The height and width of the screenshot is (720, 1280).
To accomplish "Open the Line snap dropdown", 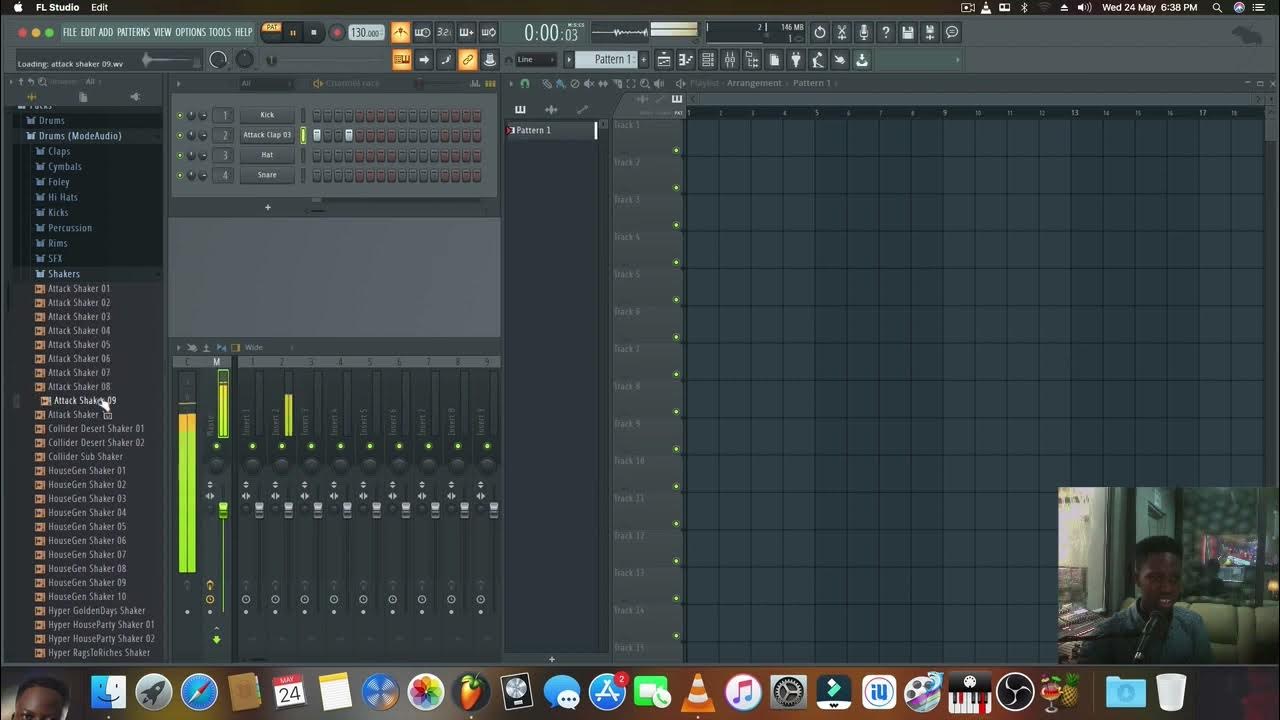I will click(534, 59).
